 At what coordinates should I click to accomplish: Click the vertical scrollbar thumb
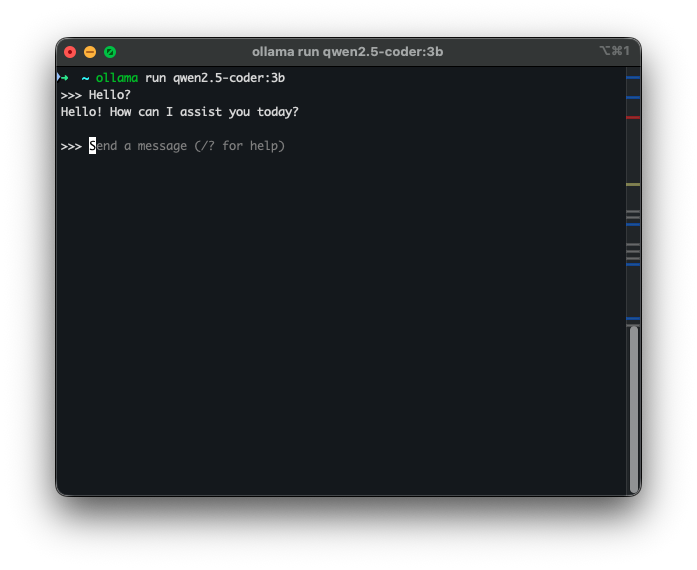point(634,409)
